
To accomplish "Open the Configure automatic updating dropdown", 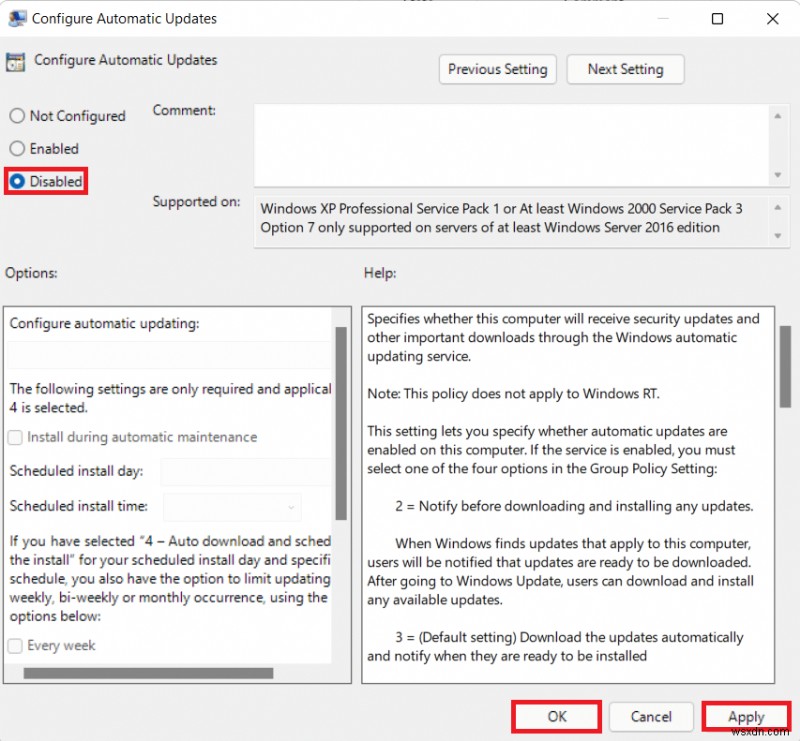I will pyautogui.click(x=170, y=355).
